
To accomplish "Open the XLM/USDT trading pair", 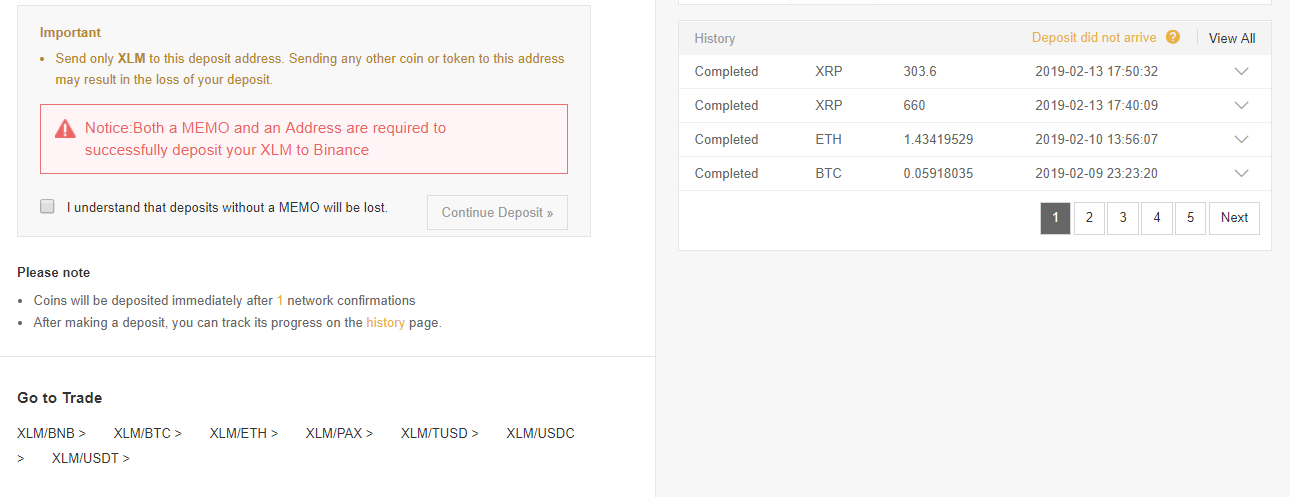I will [x=91, y=458].
